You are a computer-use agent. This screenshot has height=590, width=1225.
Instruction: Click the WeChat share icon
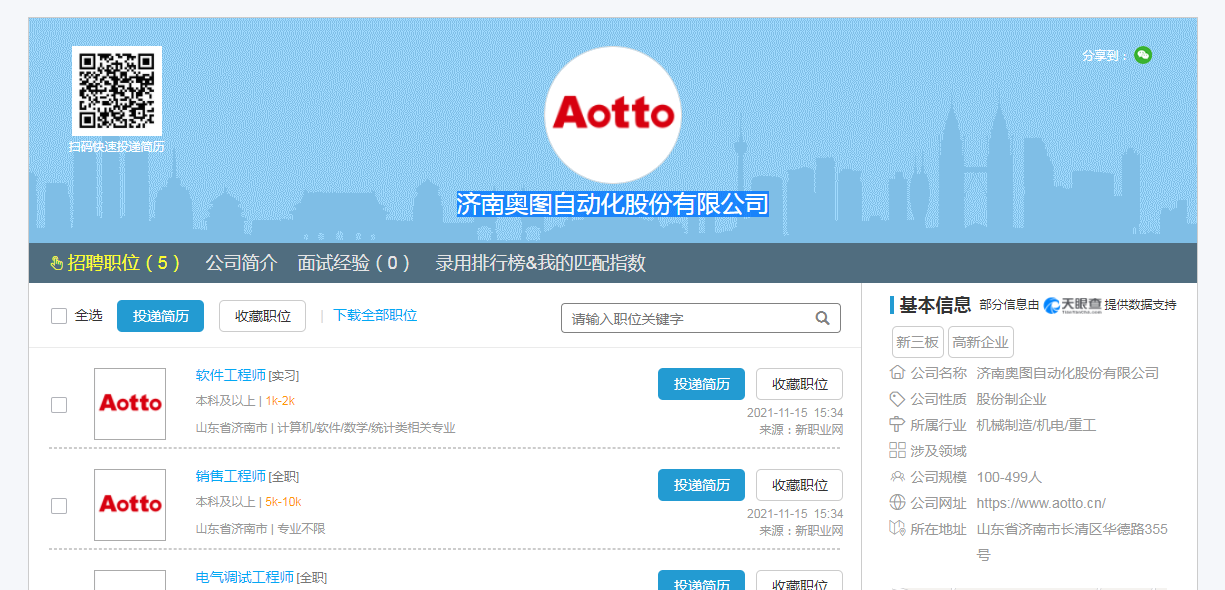[x=1143, y=55]
